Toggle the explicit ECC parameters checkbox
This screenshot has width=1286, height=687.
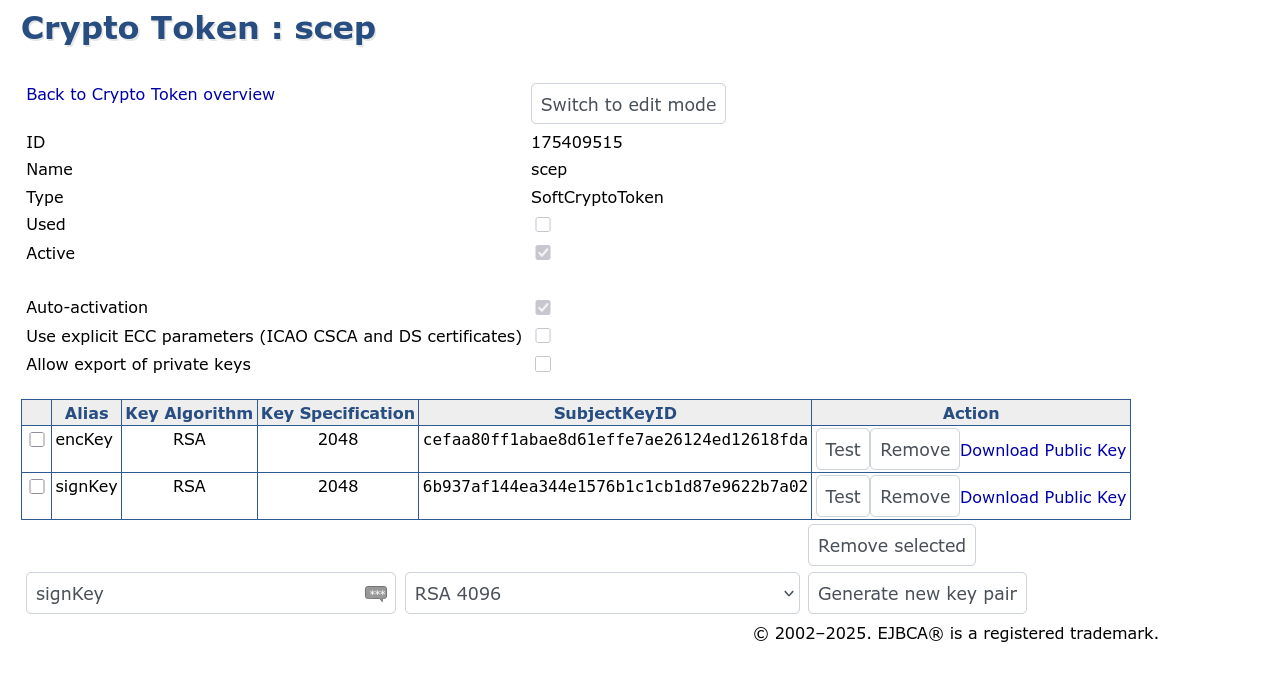tap(543, 336)
